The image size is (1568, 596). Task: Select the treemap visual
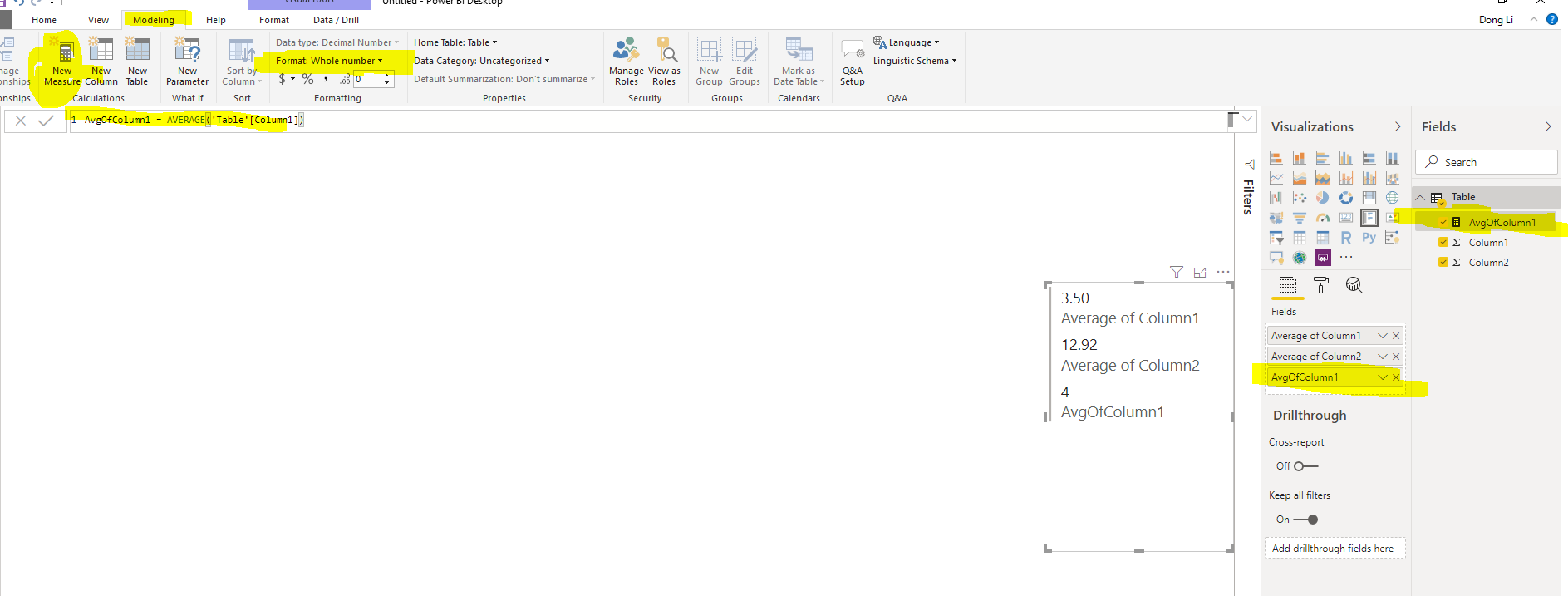tap(1369, 198)
